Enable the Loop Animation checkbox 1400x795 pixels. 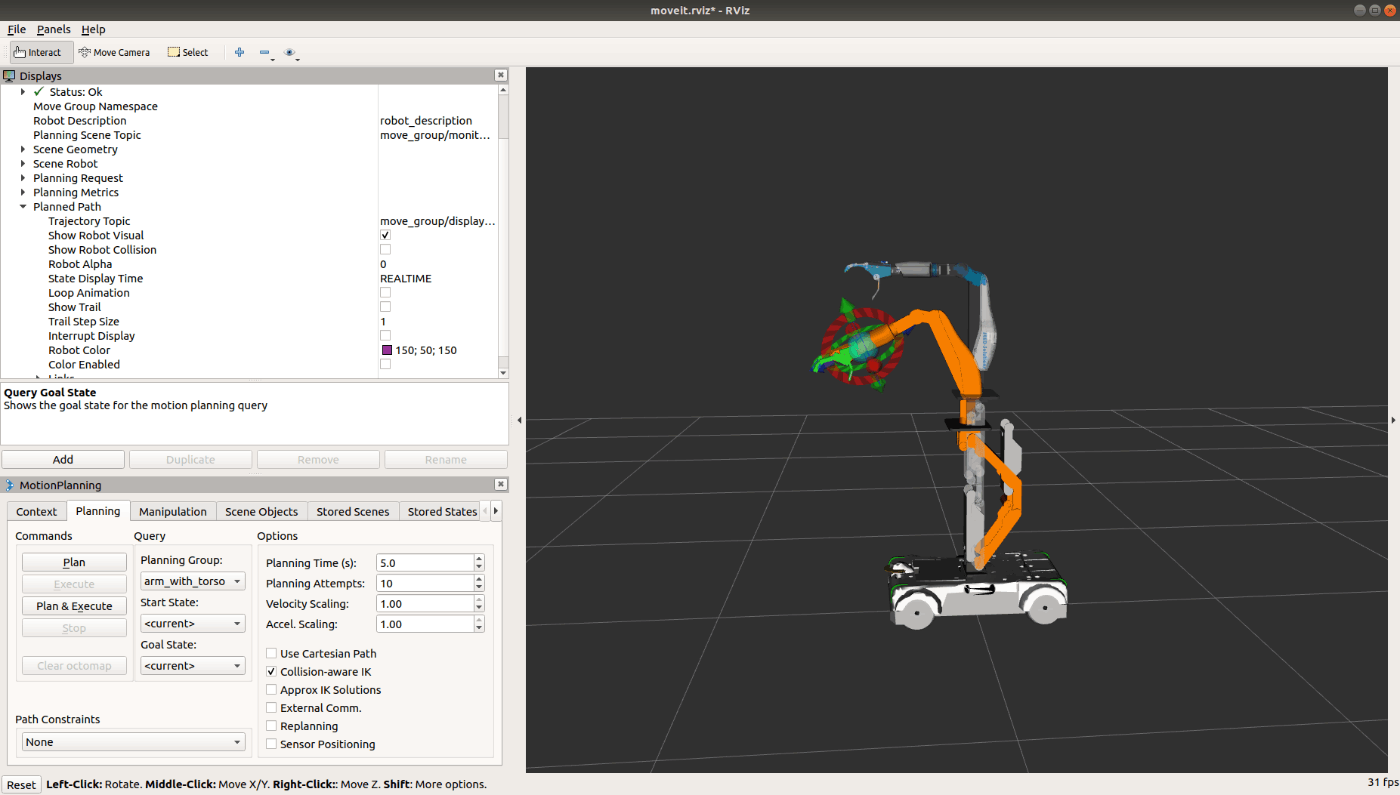coord(385,293)
